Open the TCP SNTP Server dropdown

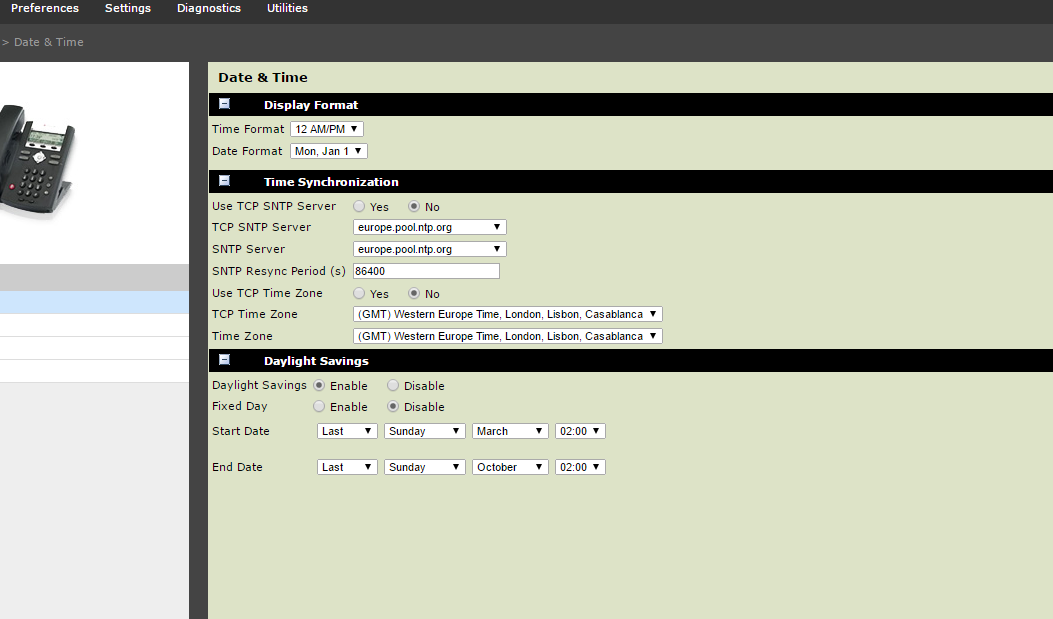430,227
